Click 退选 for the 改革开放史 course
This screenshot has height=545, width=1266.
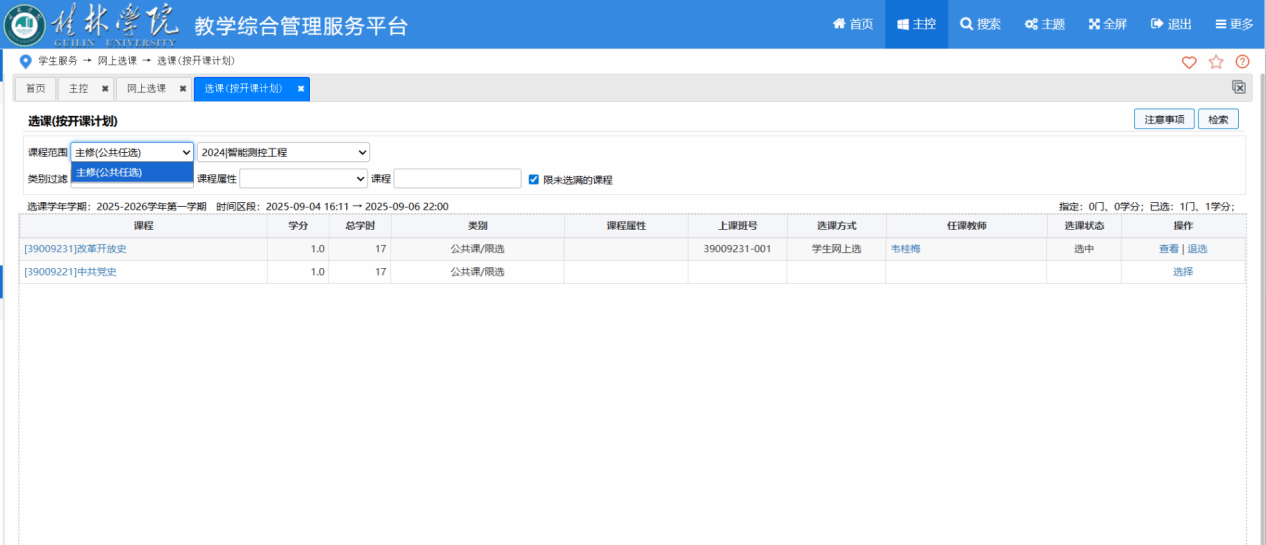1197,249
